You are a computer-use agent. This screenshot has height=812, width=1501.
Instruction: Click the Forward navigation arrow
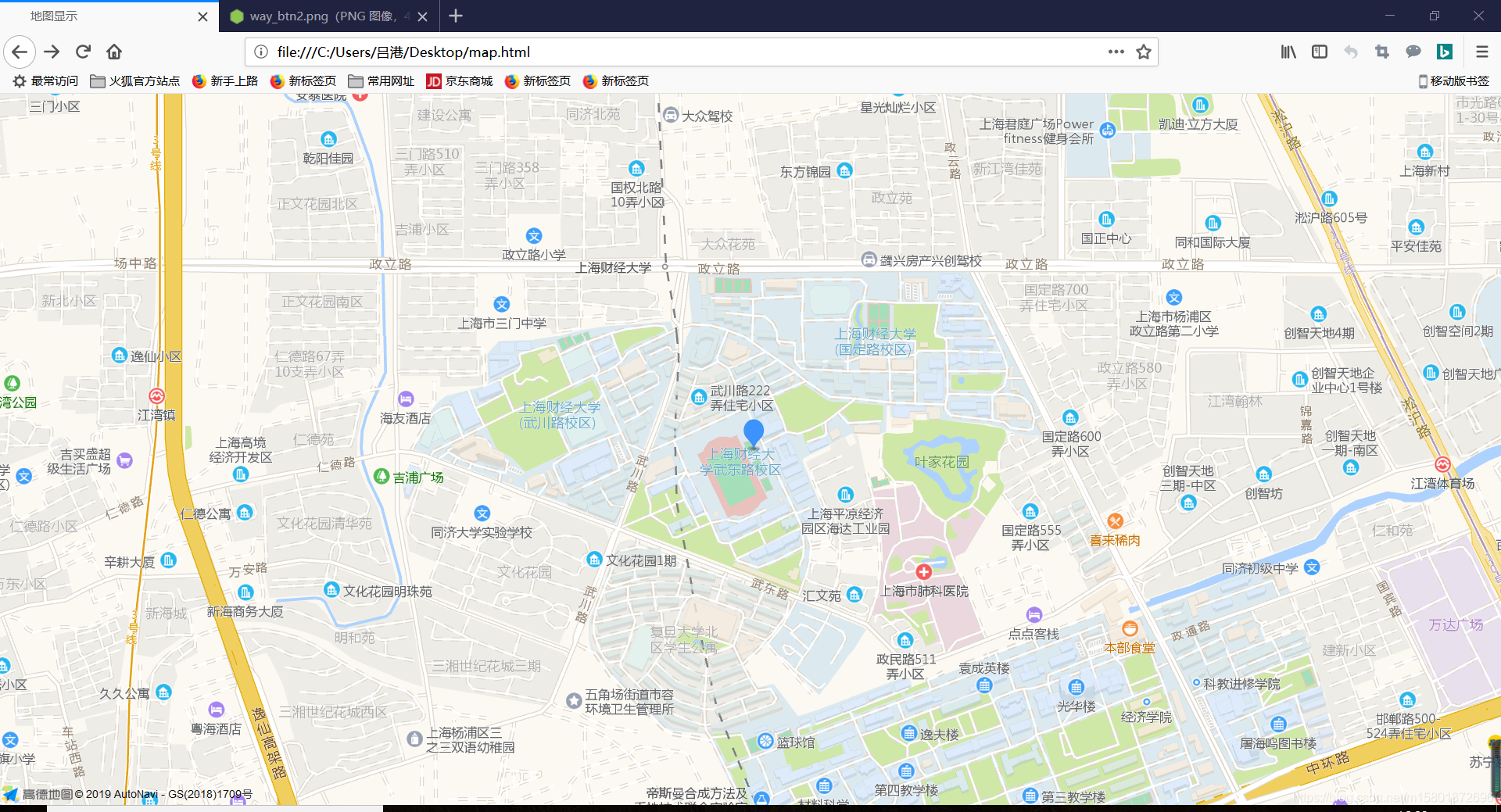[52, 52]
